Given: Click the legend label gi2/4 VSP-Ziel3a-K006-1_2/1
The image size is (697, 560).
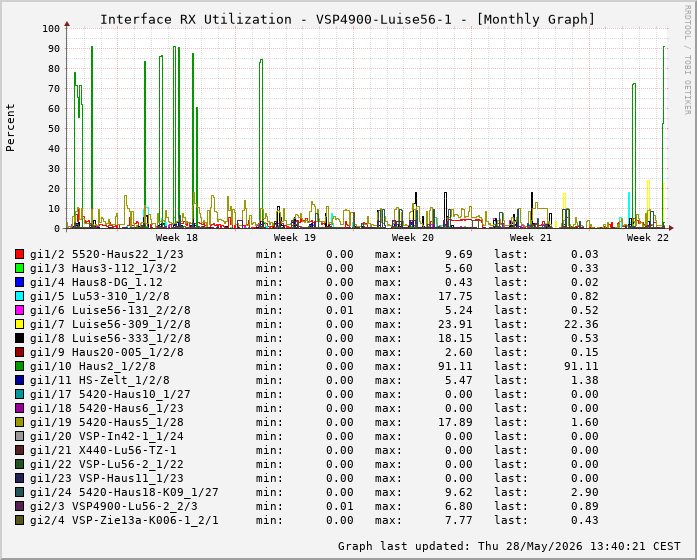Looking at the screenshot, I should 124,520.
